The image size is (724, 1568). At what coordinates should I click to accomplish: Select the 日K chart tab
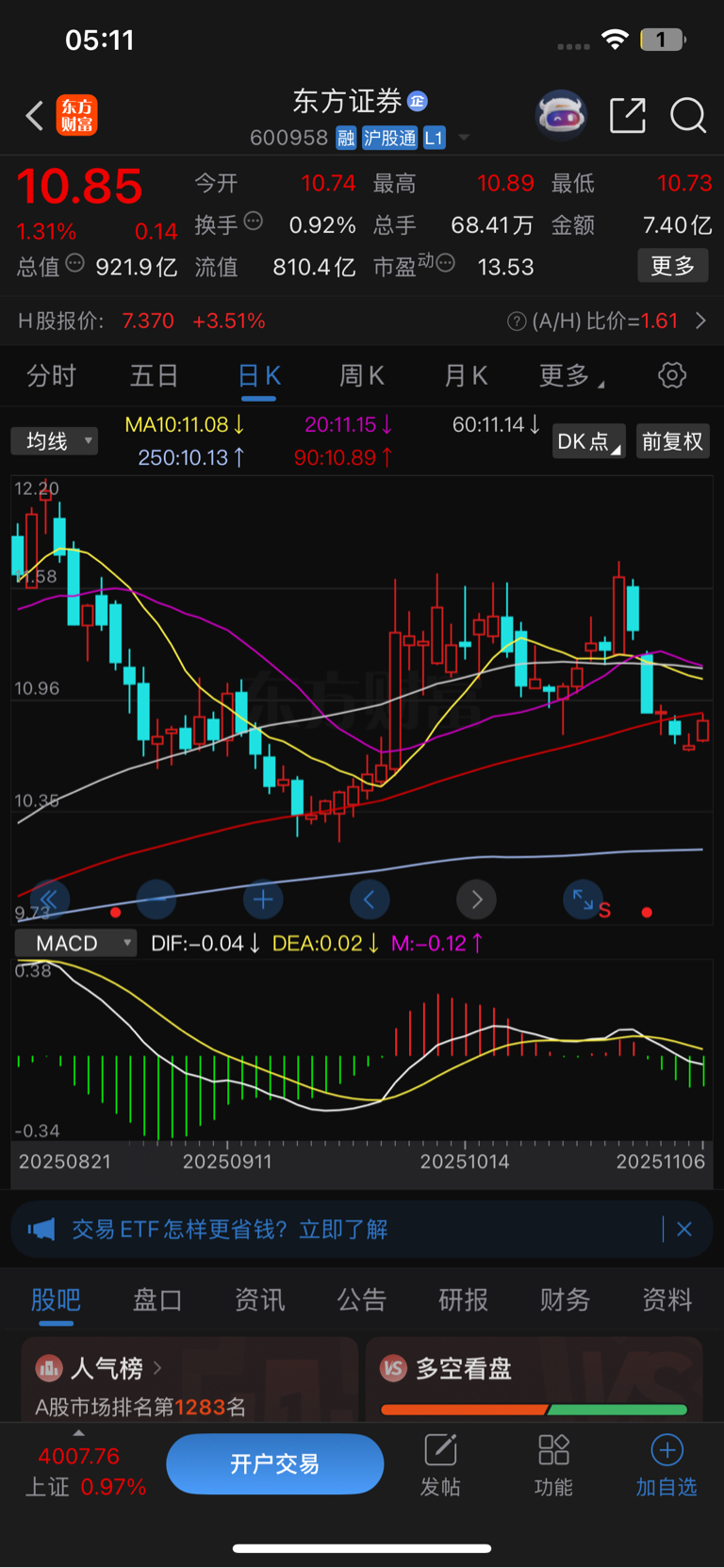pos(258,376)
